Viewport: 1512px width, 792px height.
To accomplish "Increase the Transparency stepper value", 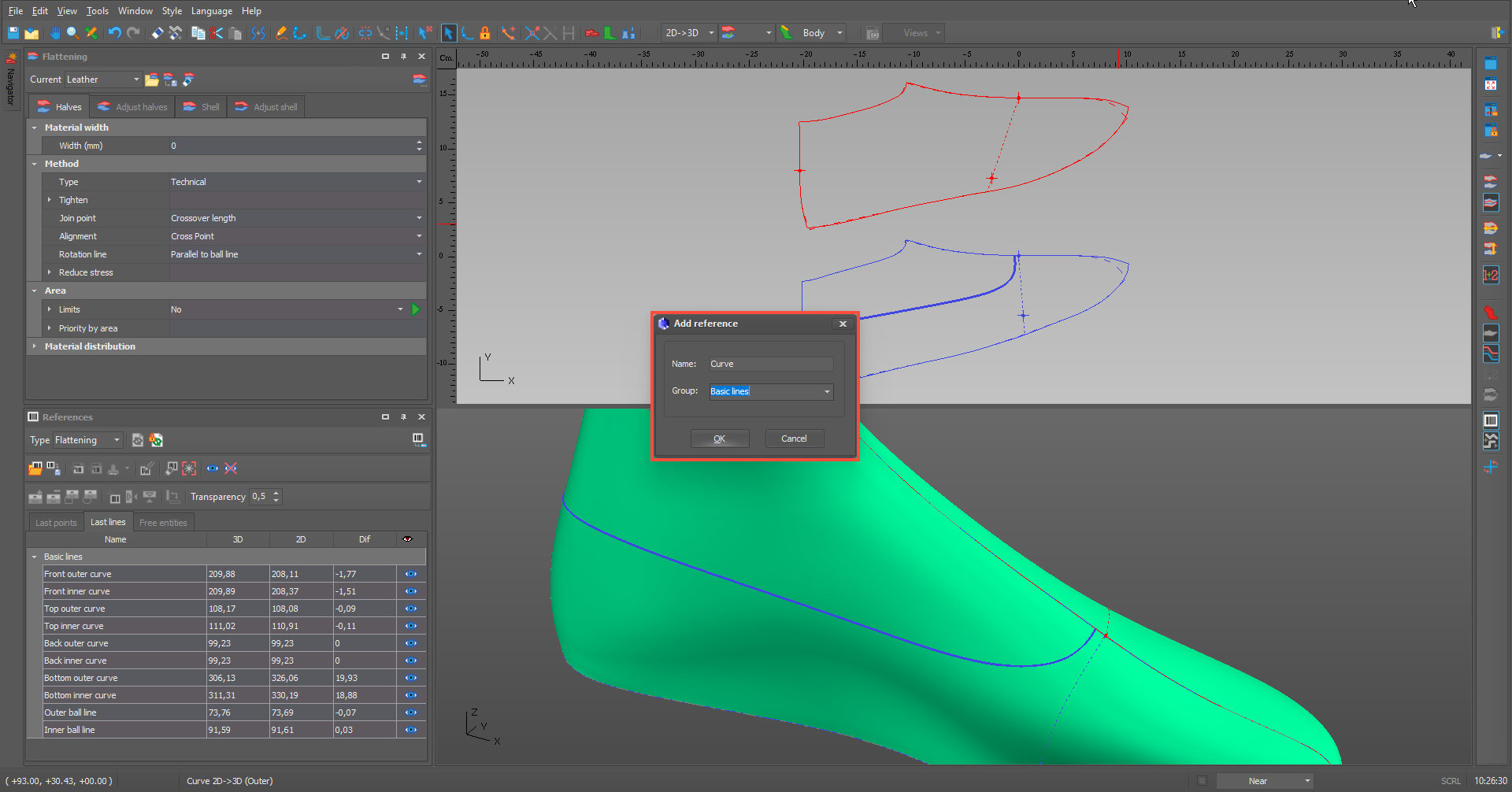I will pyautogui.click(x=276, y=493).
